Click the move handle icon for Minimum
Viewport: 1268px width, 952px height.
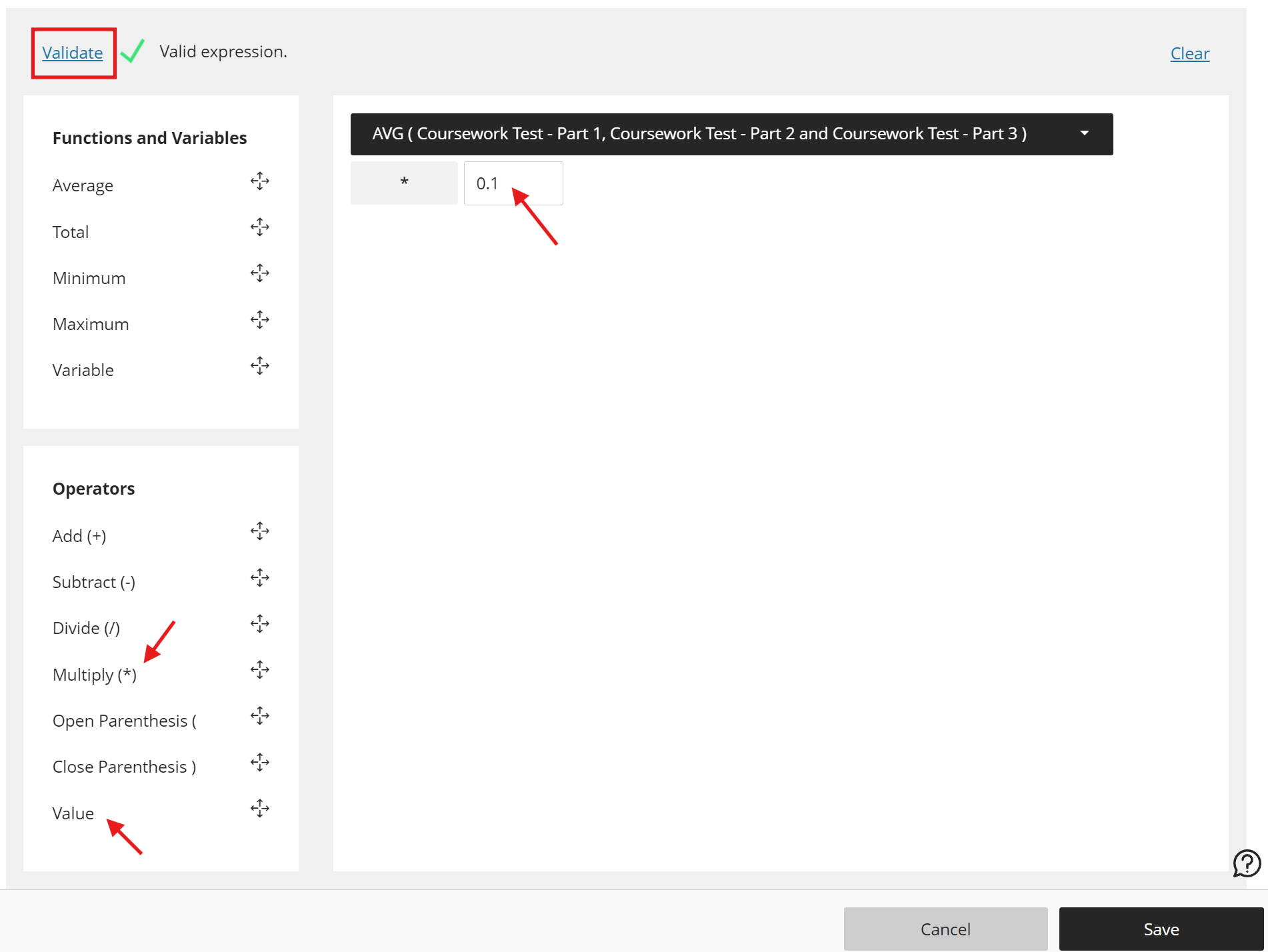(x=260, y=273)
